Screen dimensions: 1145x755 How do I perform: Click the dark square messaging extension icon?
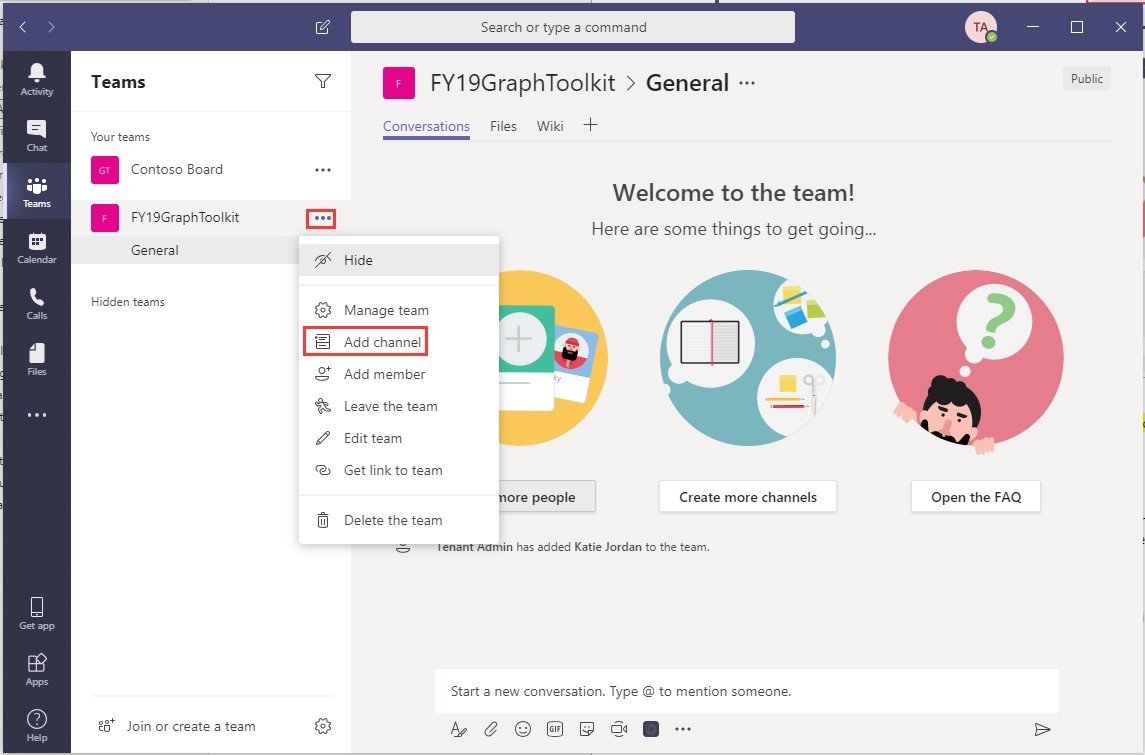pos(651,729)
